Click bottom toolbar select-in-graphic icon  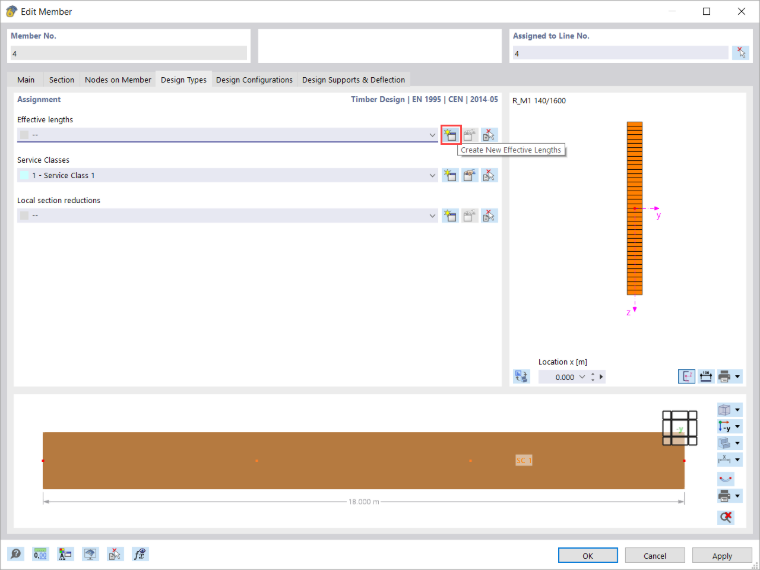[115, 554]
